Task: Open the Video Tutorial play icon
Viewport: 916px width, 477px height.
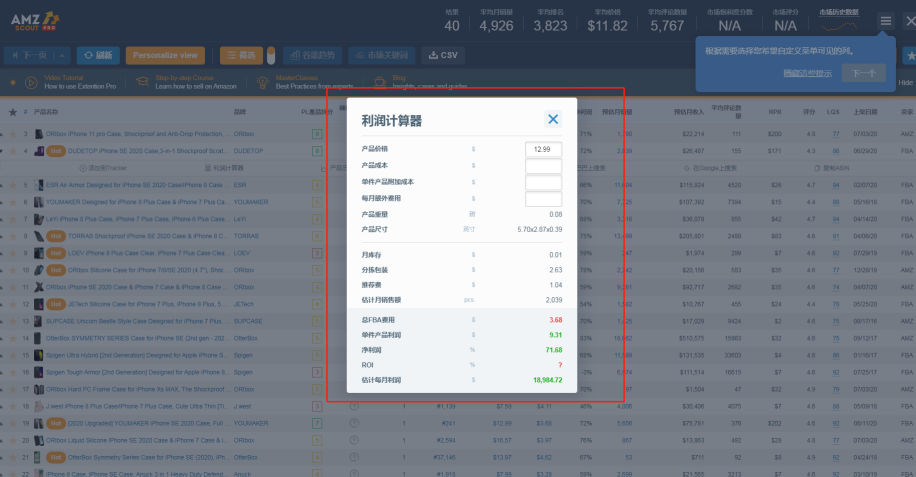Action: click(31, 82)
